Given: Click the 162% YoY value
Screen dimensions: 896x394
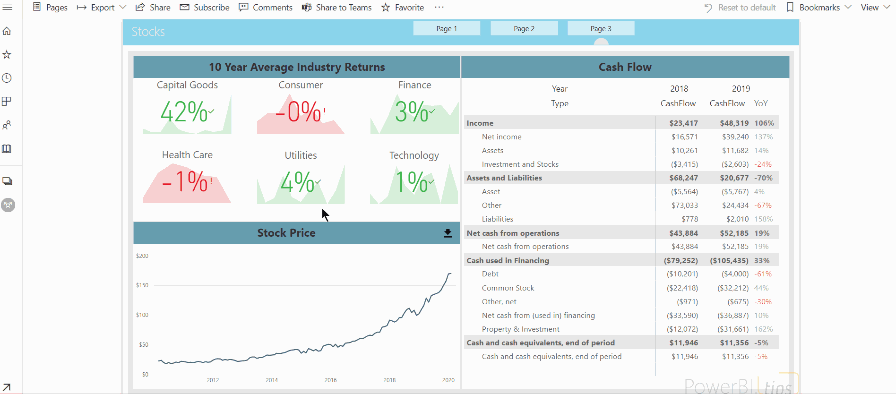Looking at the screenshot, I should (x=763, y=329).
